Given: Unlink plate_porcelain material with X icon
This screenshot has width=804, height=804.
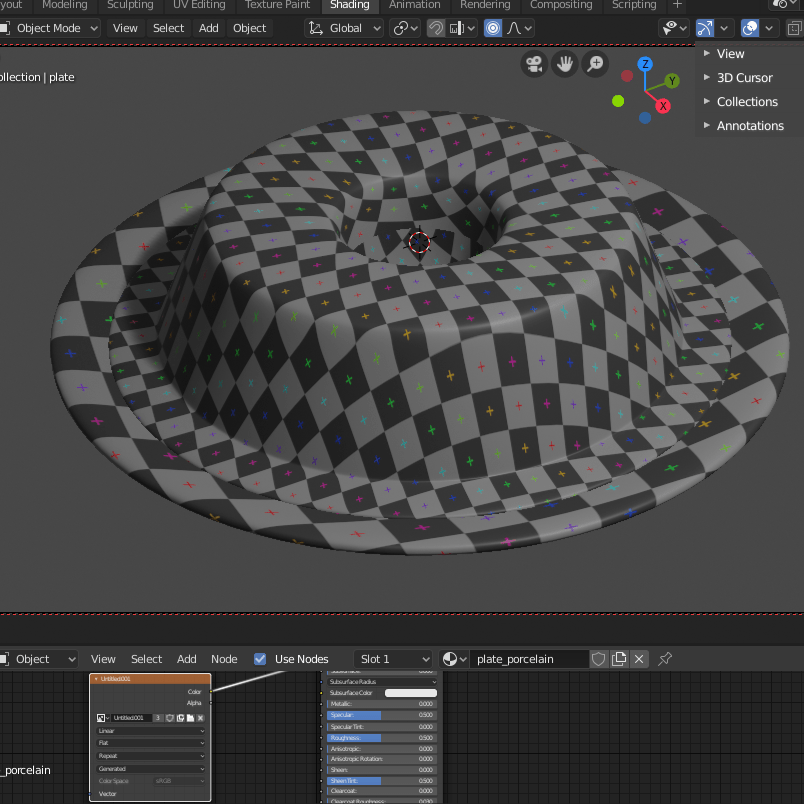Looking at the screenshot, I should [x=639, y=659].
